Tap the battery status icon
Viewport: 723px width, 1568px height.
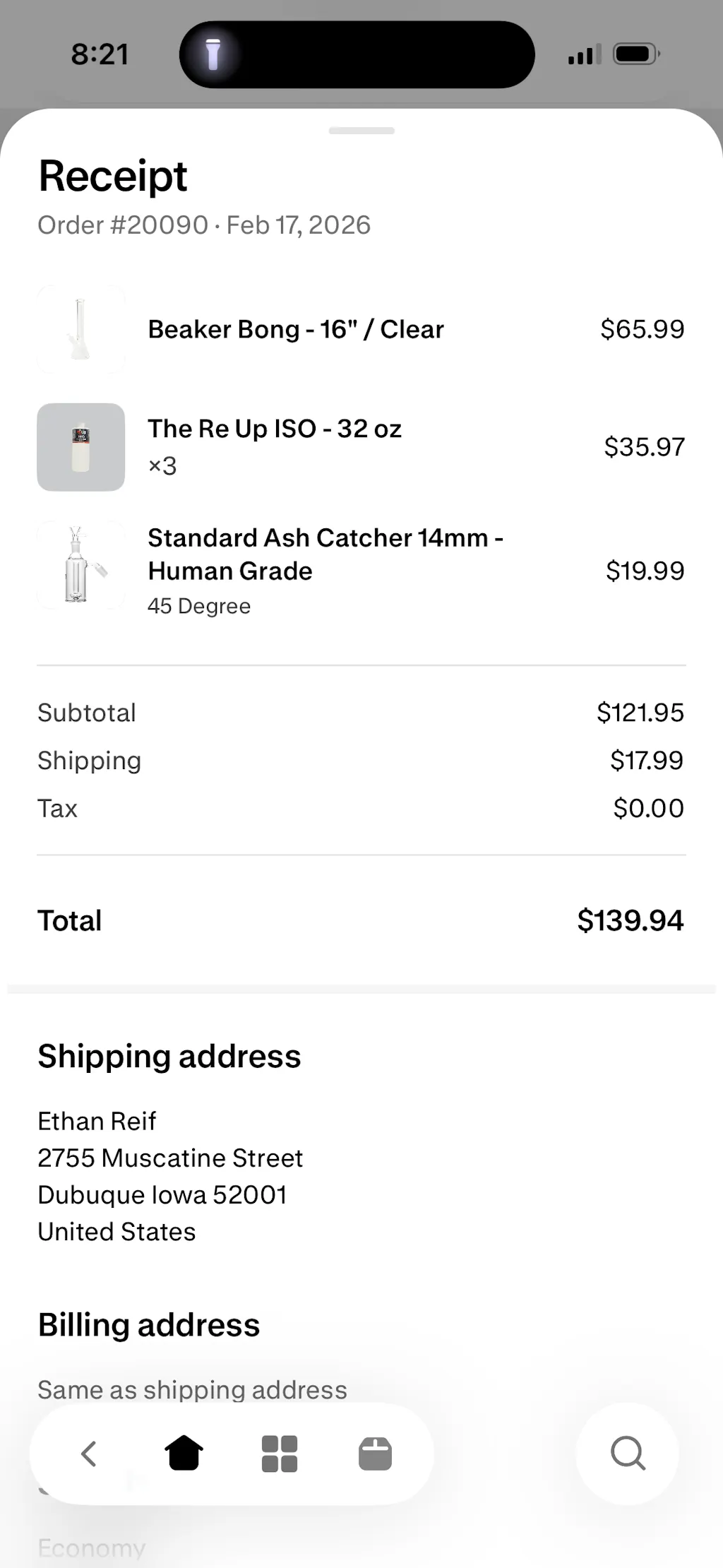(x=636, y=54)
